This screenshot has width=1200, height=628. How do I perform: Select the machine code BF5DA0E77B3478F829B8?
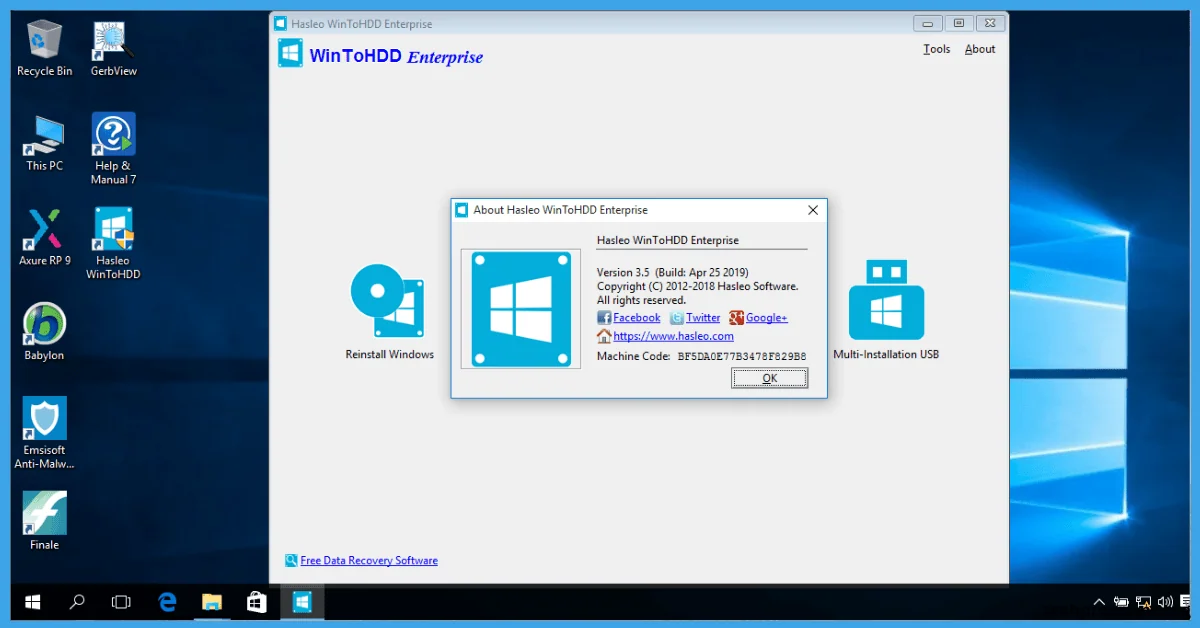pyautogui.click(x=742, y=356)
